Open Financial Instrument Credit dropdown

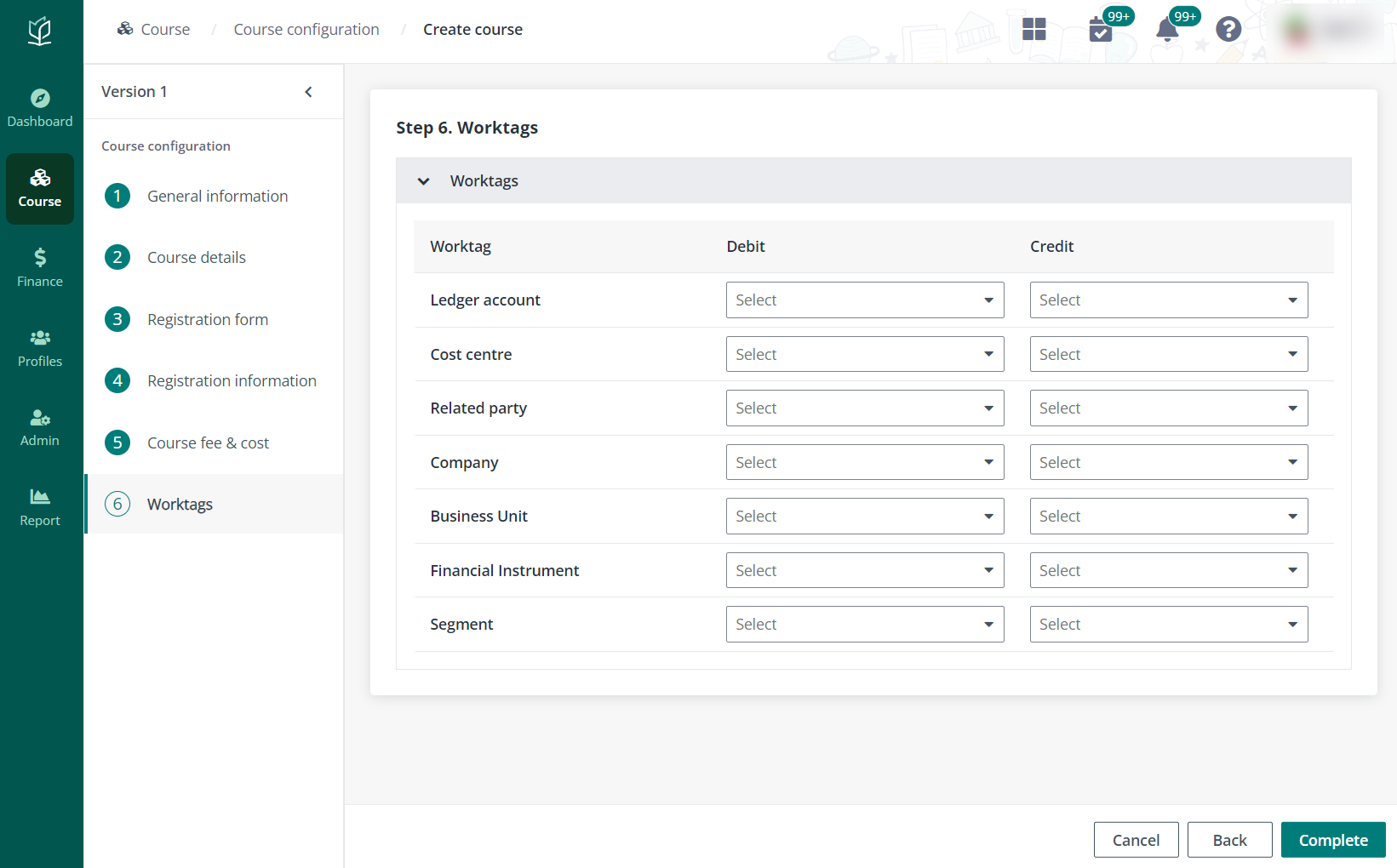point(1169,570)
